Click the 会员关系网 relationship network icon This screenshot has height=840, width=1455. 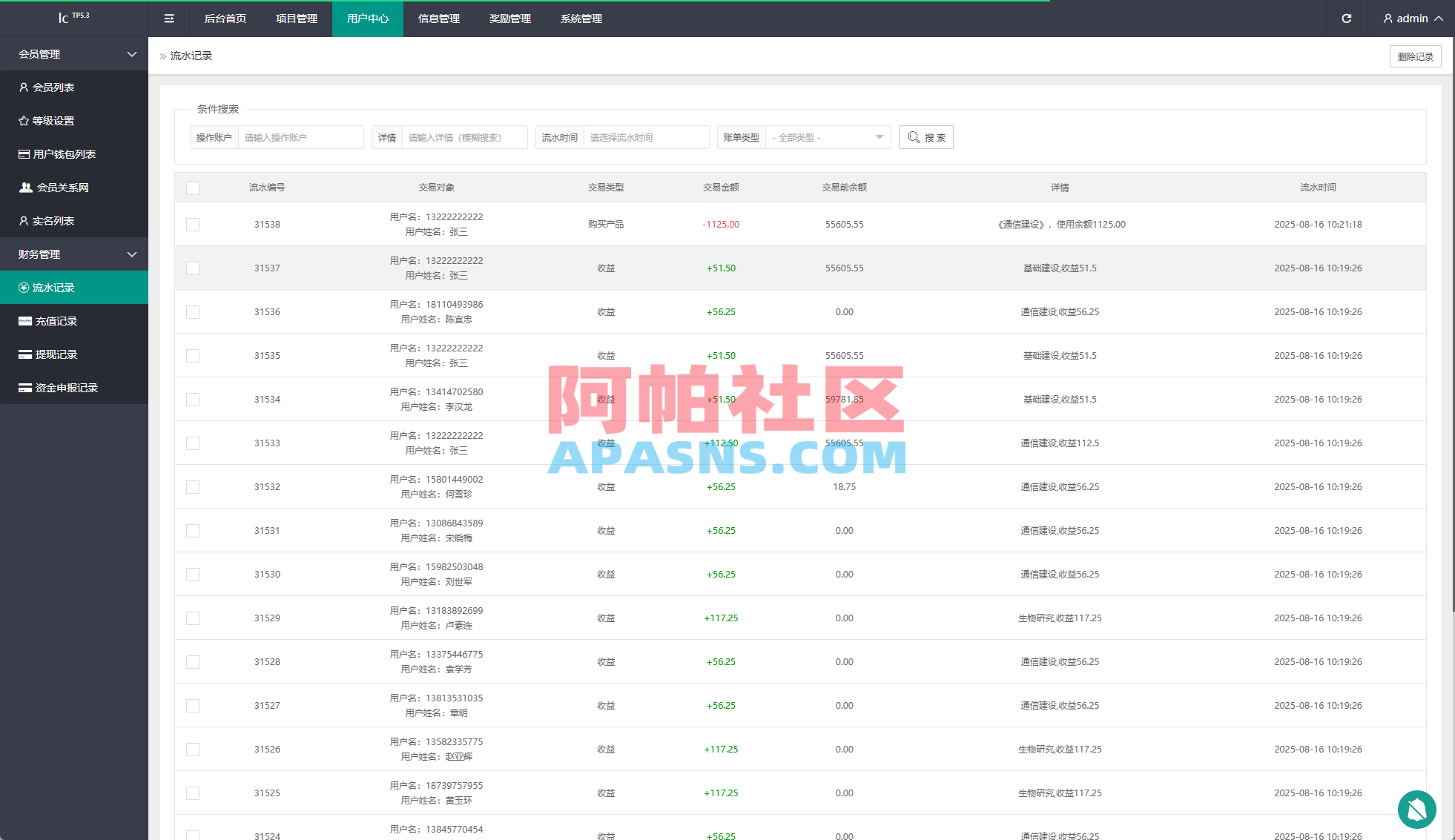click(x=24, y=187)
